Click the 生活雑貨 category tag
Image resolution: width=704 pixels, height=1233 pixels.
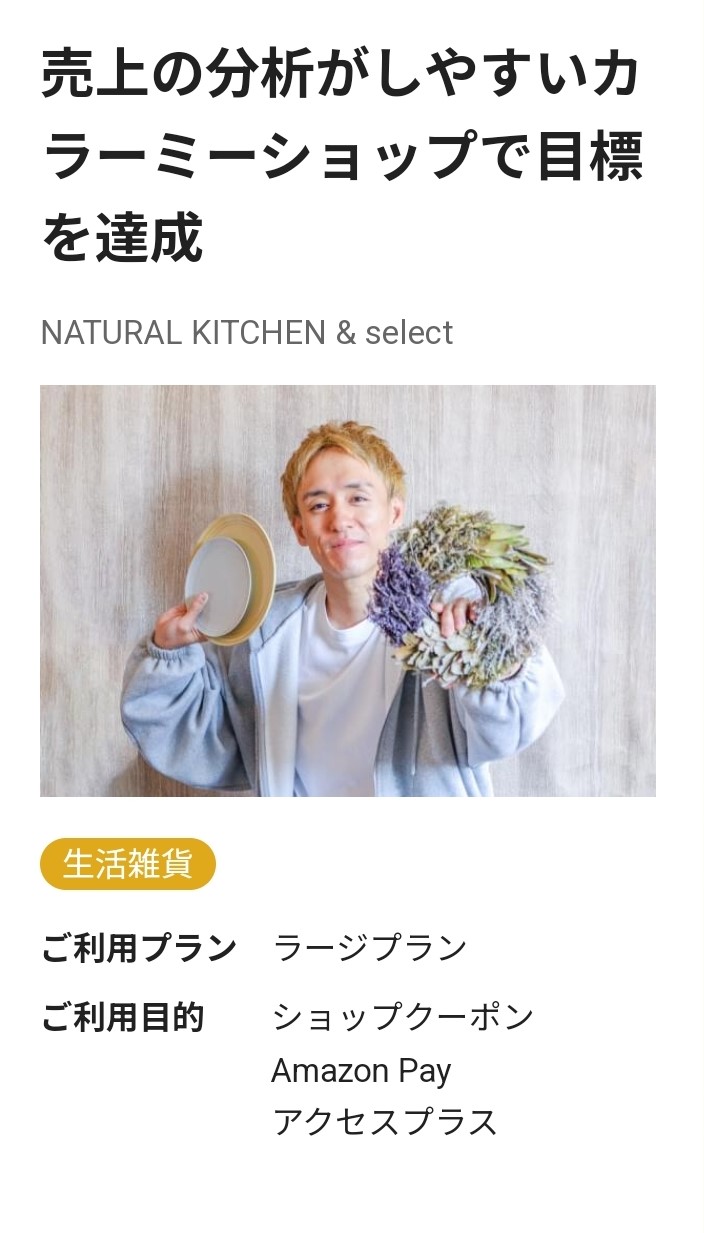click(128, 864)
